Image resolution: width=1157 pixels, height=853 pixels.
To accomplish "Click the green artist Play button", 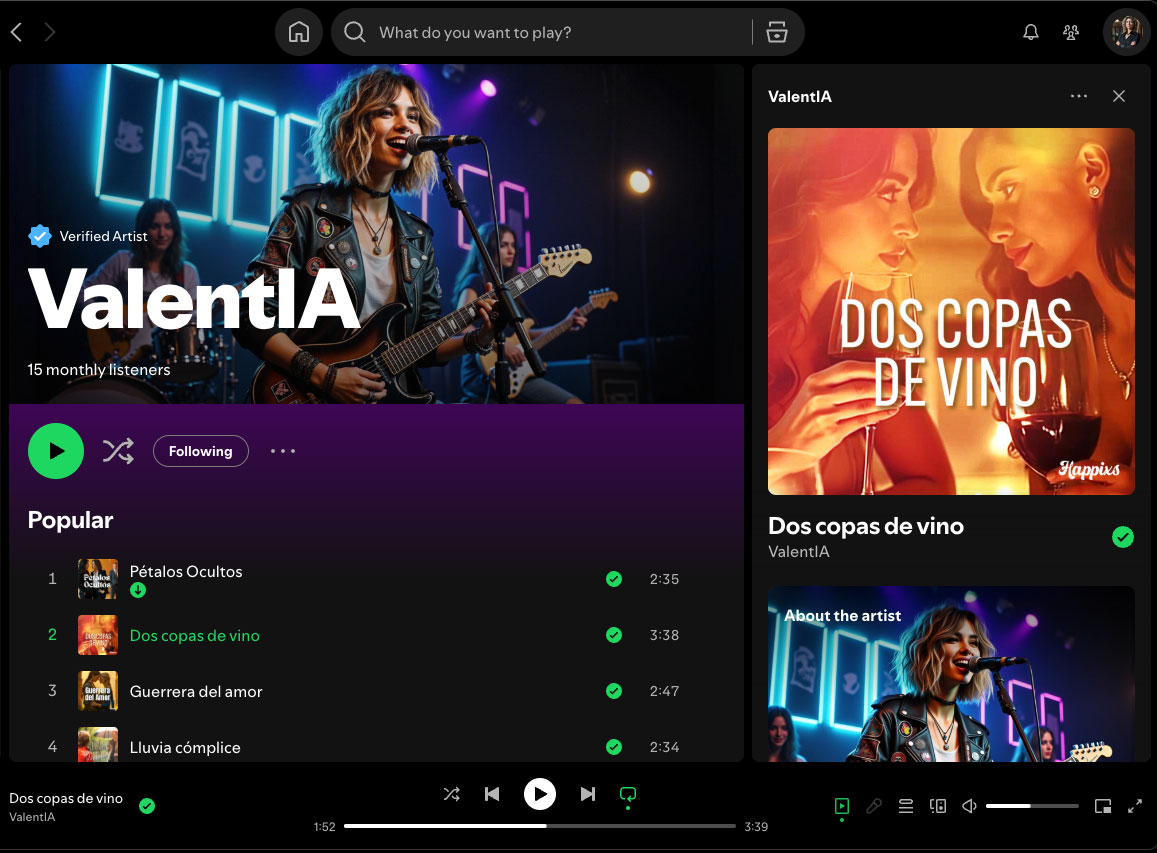I will click(56, 451).
